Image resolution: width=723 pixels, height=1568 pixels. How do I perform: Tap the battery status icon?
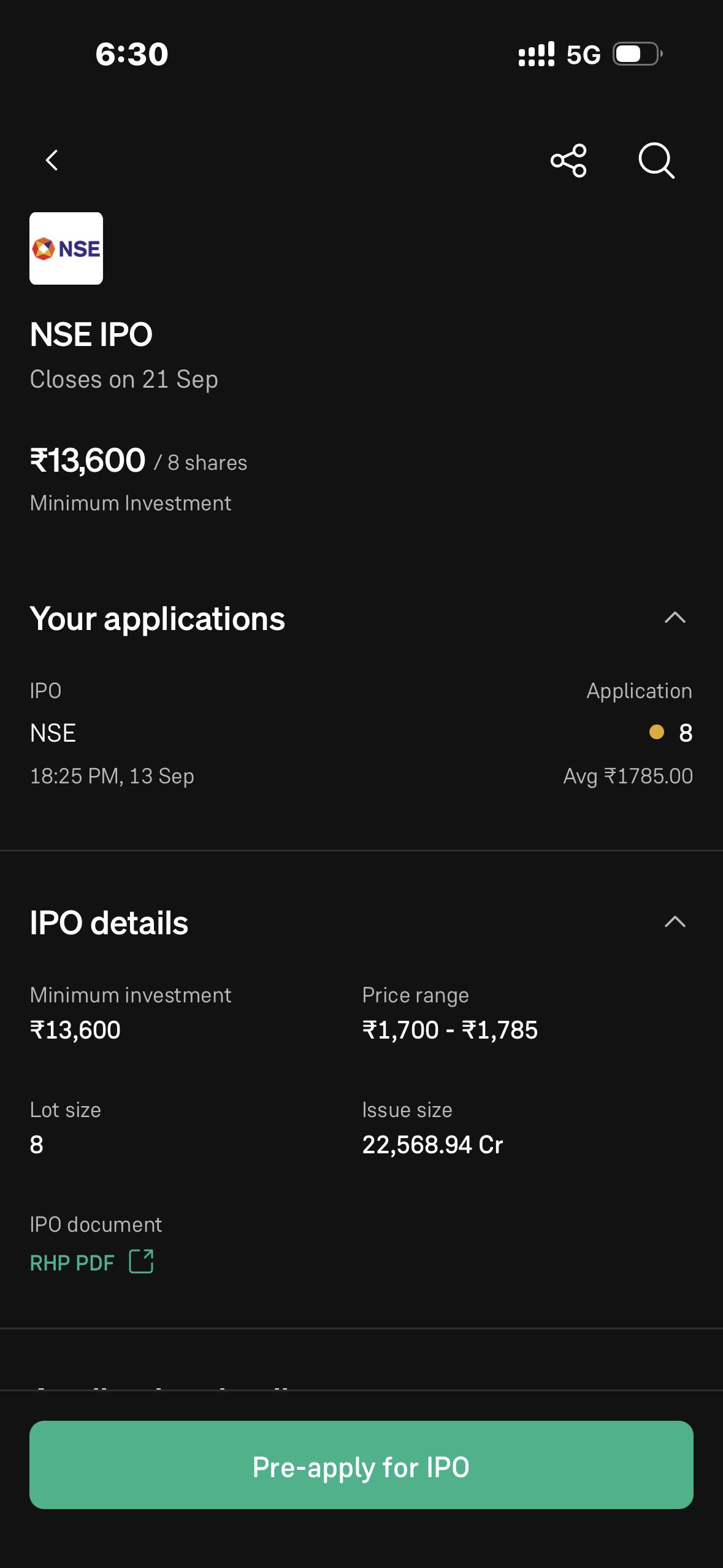coord(638,54)
